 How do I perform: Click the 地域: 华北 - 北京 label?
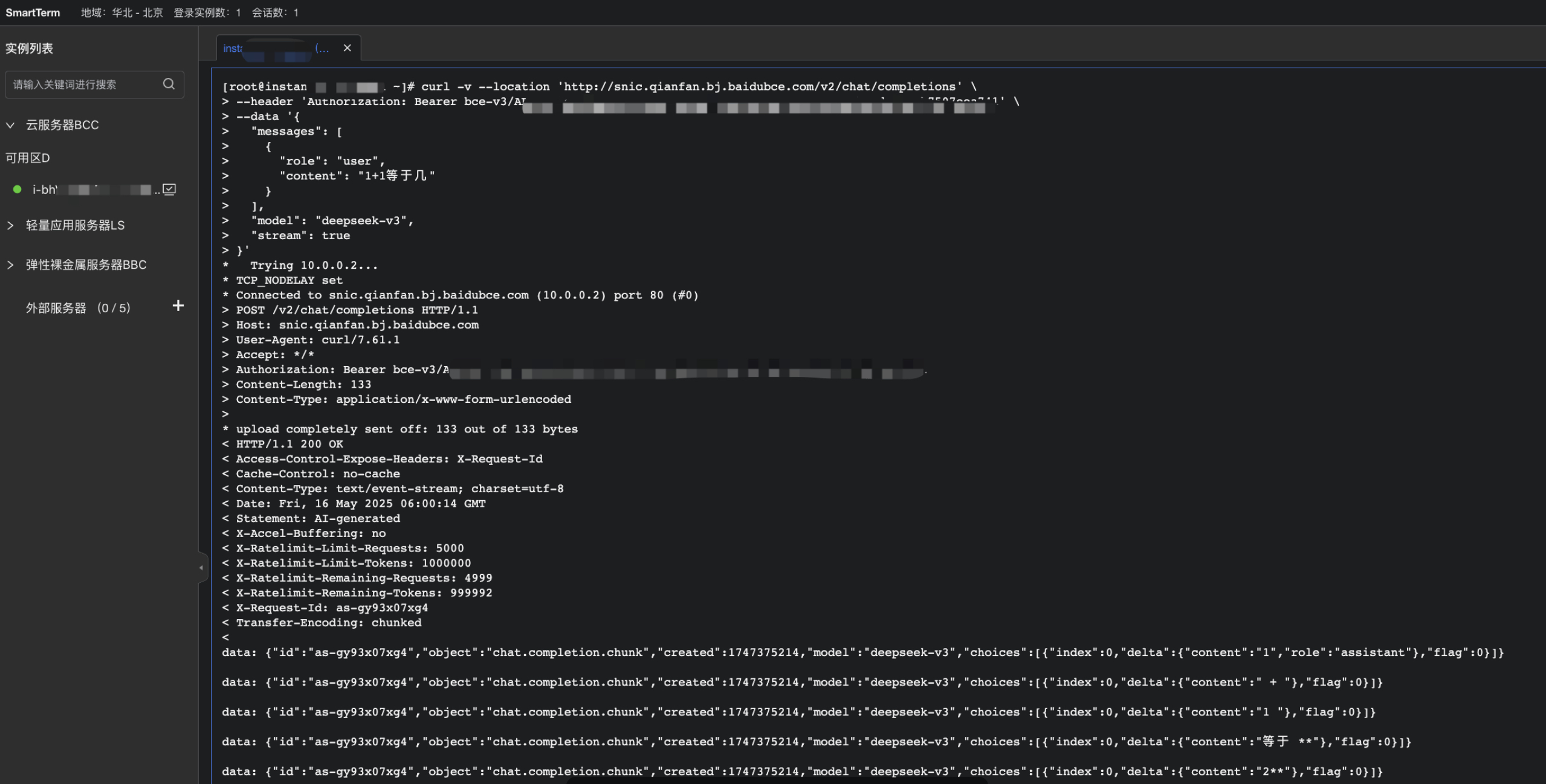[x=122, y=13]
